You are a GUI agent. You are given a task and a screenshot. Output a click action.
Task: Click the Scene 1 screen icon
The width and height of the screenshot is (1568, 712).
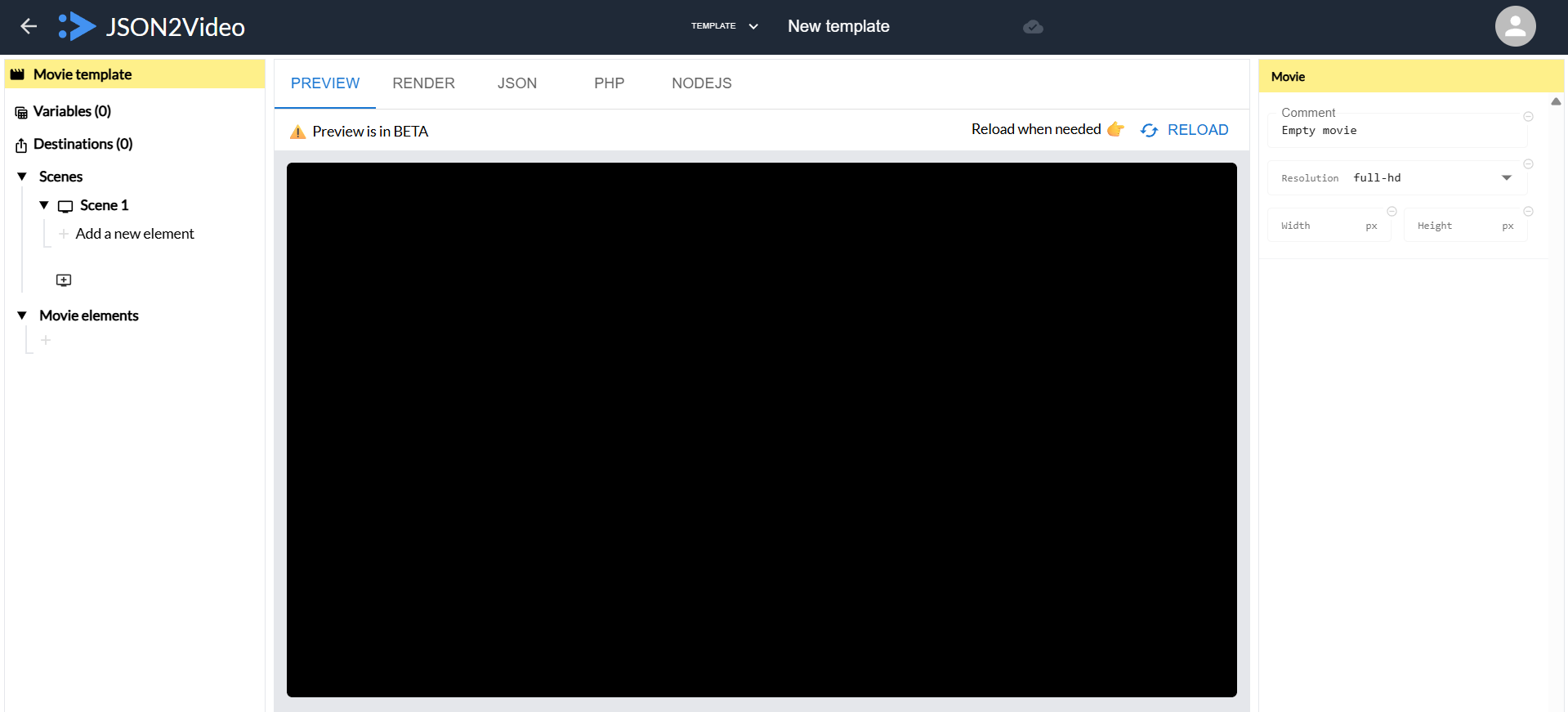(x=65, y=206)
